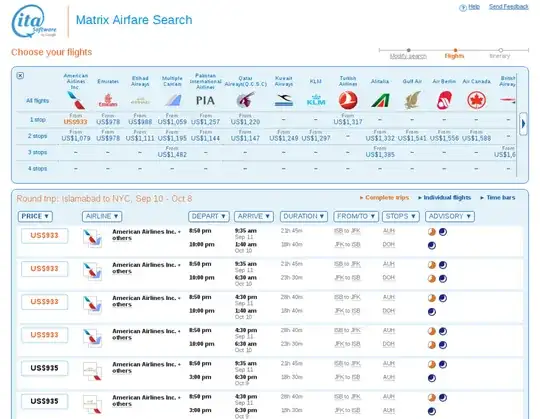Image resolution: width=540 pixels, height=419 pixels.
Task: Select the first US$933 price button
Action: pyautogui.click(x=44, y=235)
